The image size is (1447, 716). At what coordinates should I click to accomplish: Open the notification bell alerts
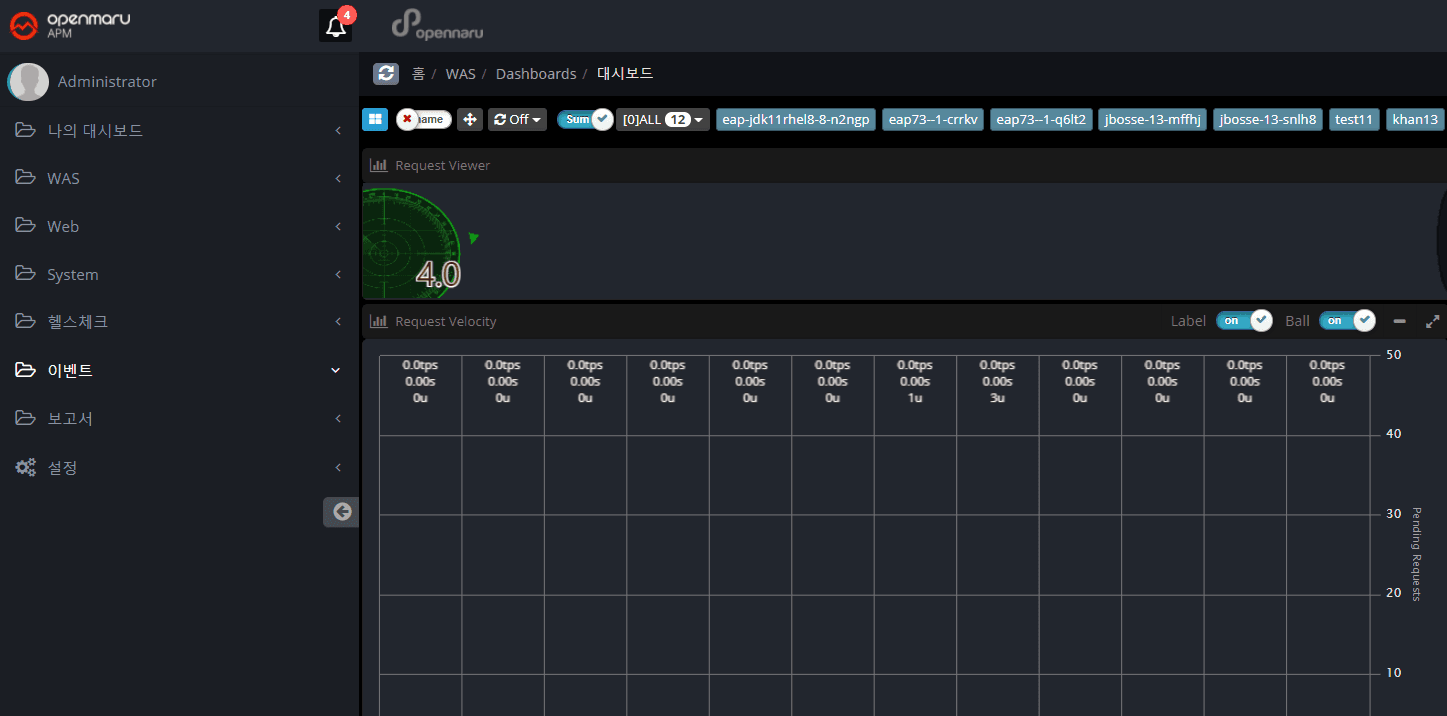click(x=336, y=27)
